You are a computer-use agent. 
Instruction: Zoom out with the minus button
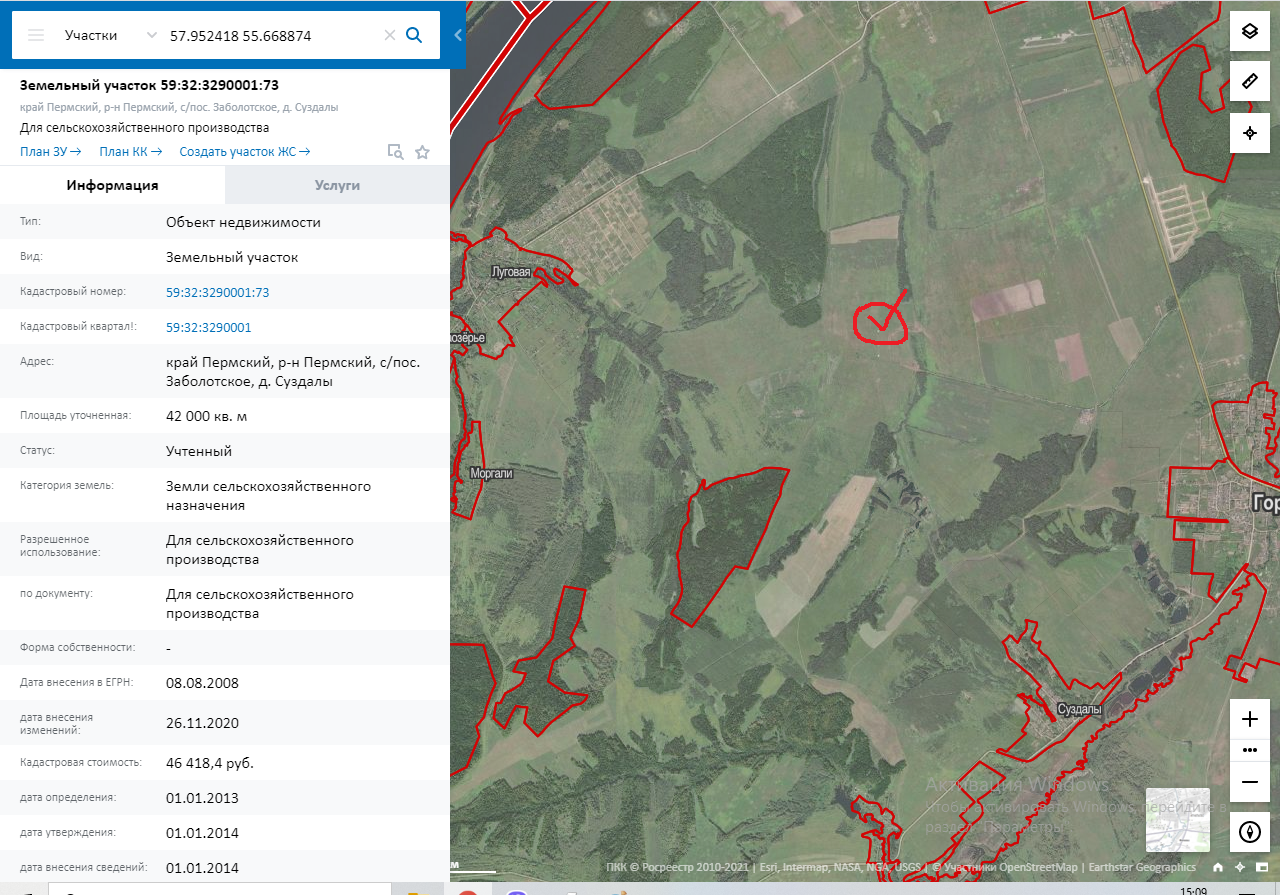pos(1249,781)
